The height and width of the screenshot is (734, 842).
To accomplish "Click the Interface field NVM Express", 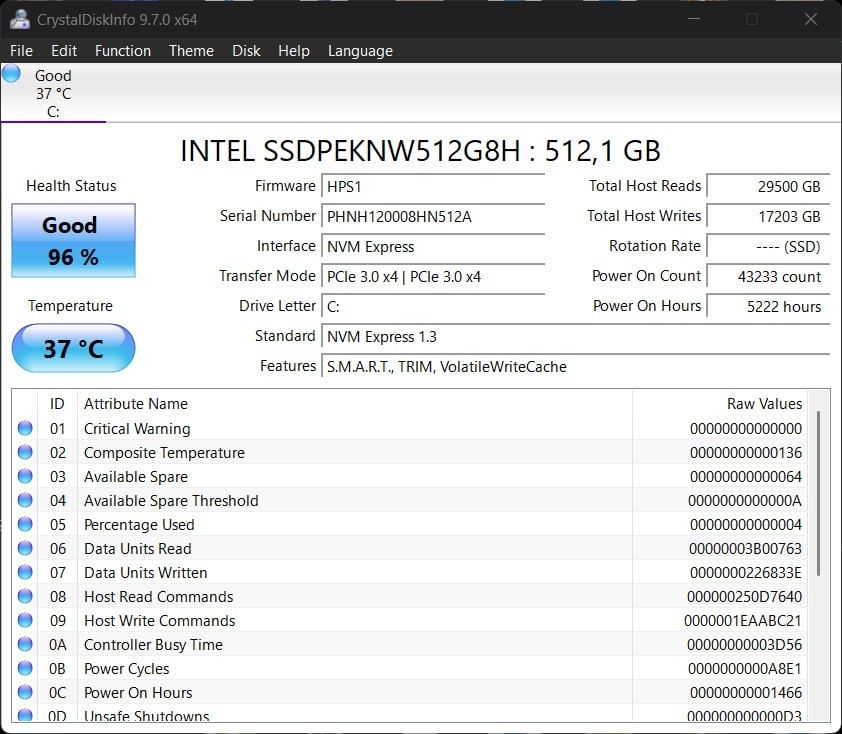I will [433, 246].
